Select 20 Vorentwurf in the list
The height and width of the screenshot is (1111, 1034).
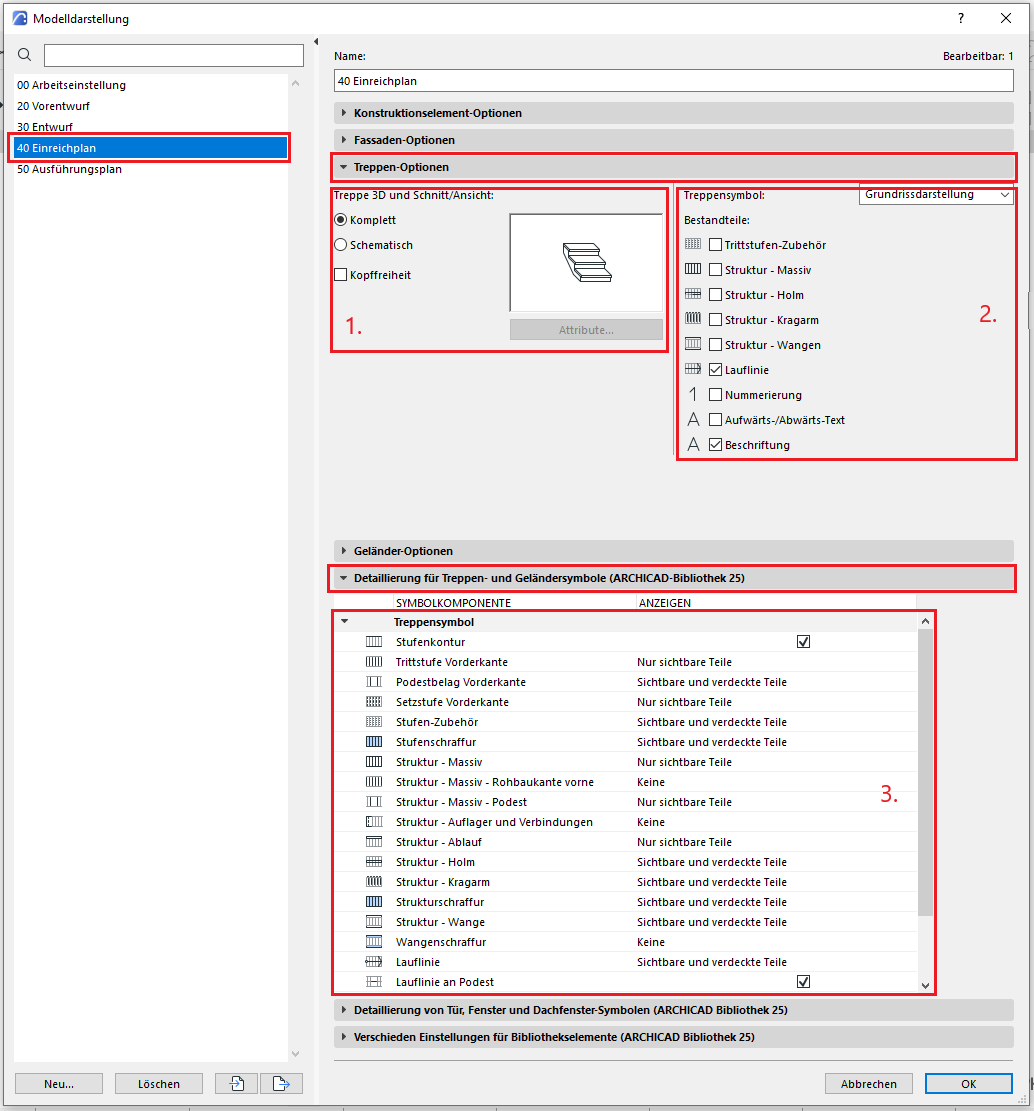tap(60, 106)
